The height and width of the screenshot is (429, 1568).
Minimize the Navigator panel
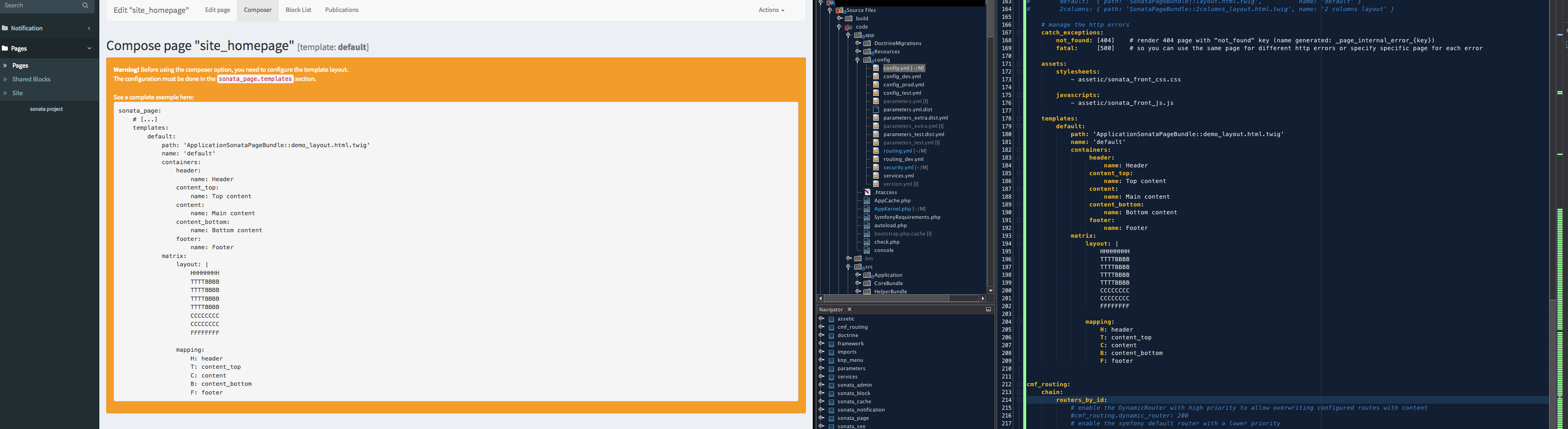988,310
